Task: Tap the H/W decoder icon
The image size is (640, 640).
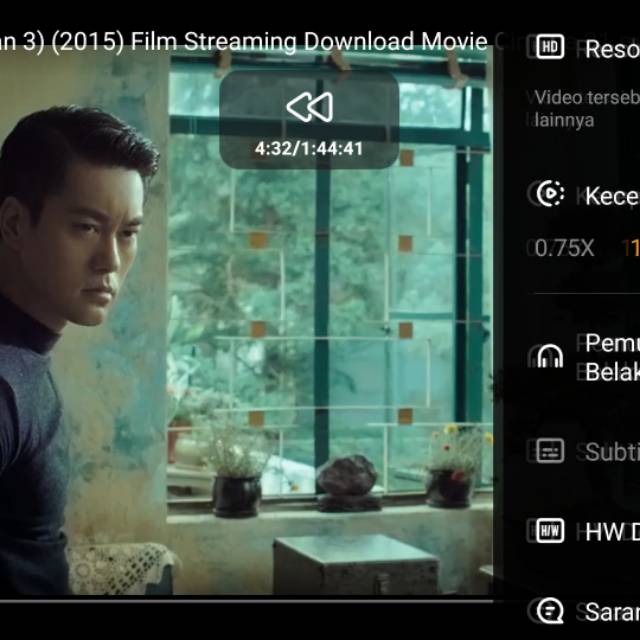Action: (x=550, y=531)
